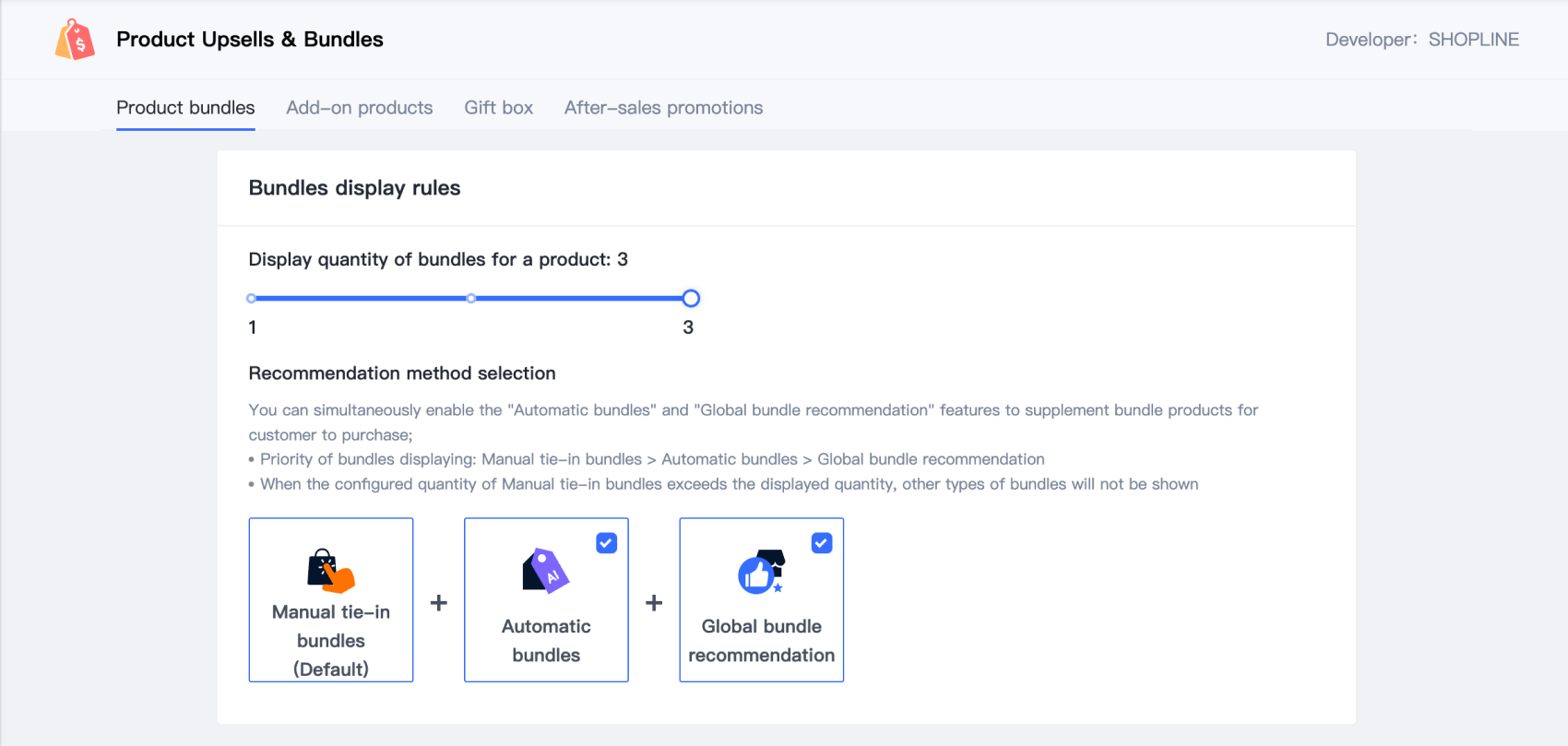Go to the Gift box tab
The height and width of the screenshot is (746, 1568).
pos(498,108)
